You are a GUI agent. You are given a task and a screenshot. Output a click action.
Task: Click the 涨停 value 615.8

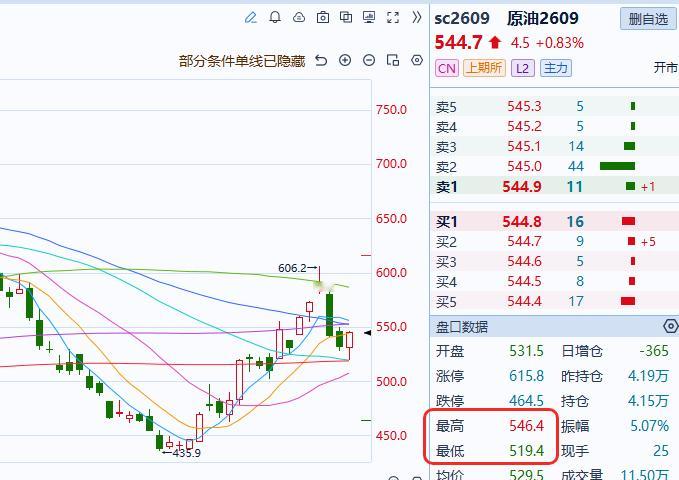526,376
